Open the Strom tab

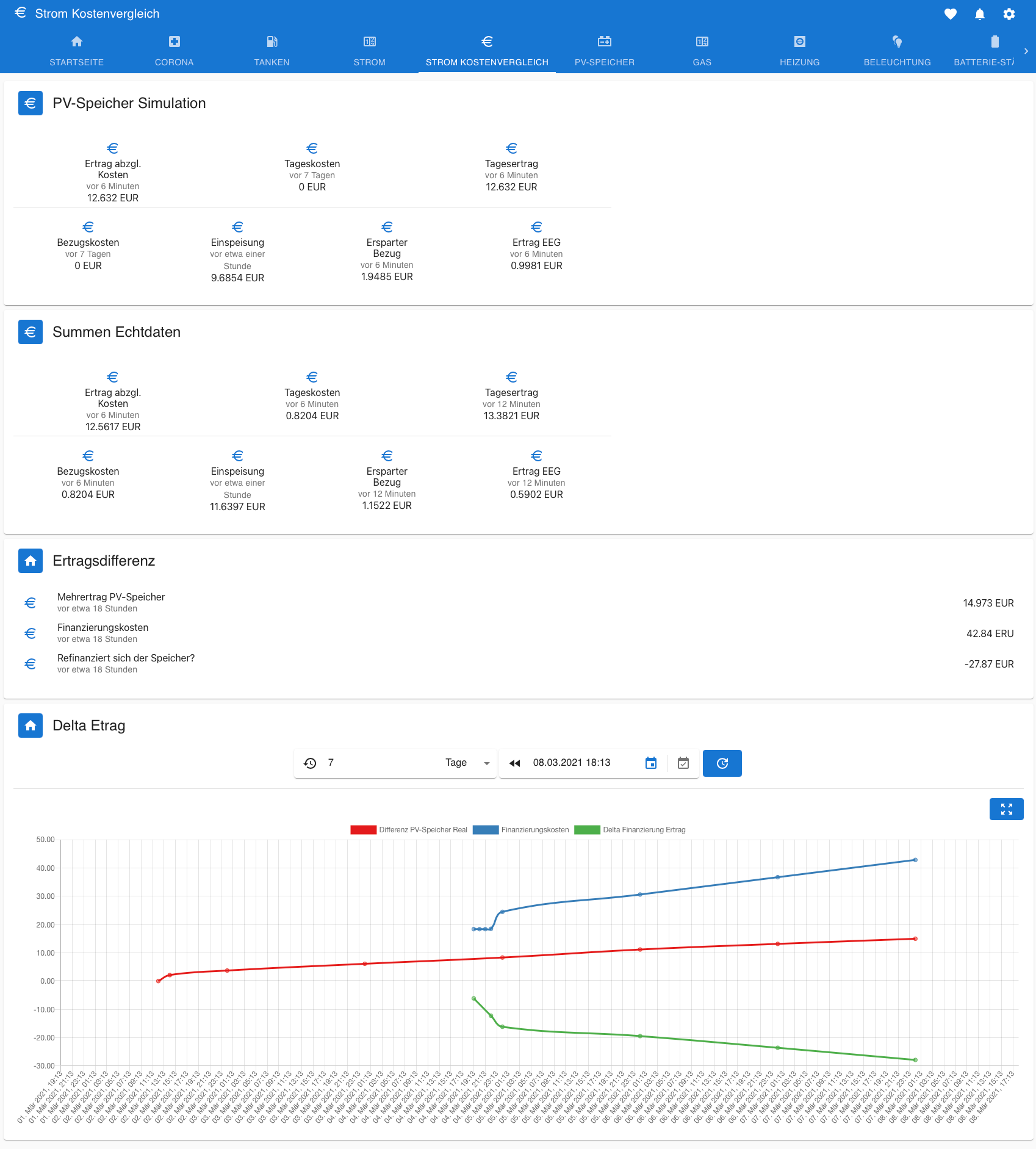(370, 51)
